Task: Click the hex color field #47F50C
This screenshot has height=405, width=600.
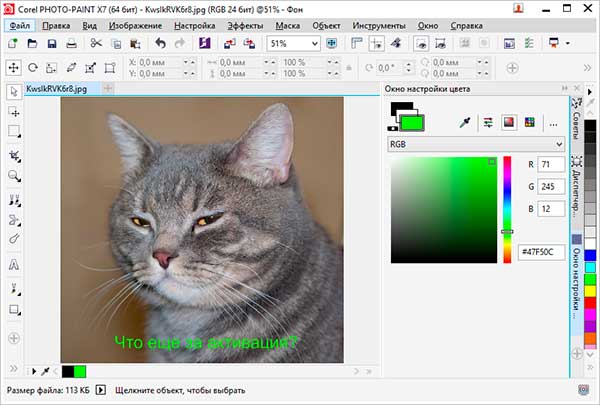Action: point(542,253)
